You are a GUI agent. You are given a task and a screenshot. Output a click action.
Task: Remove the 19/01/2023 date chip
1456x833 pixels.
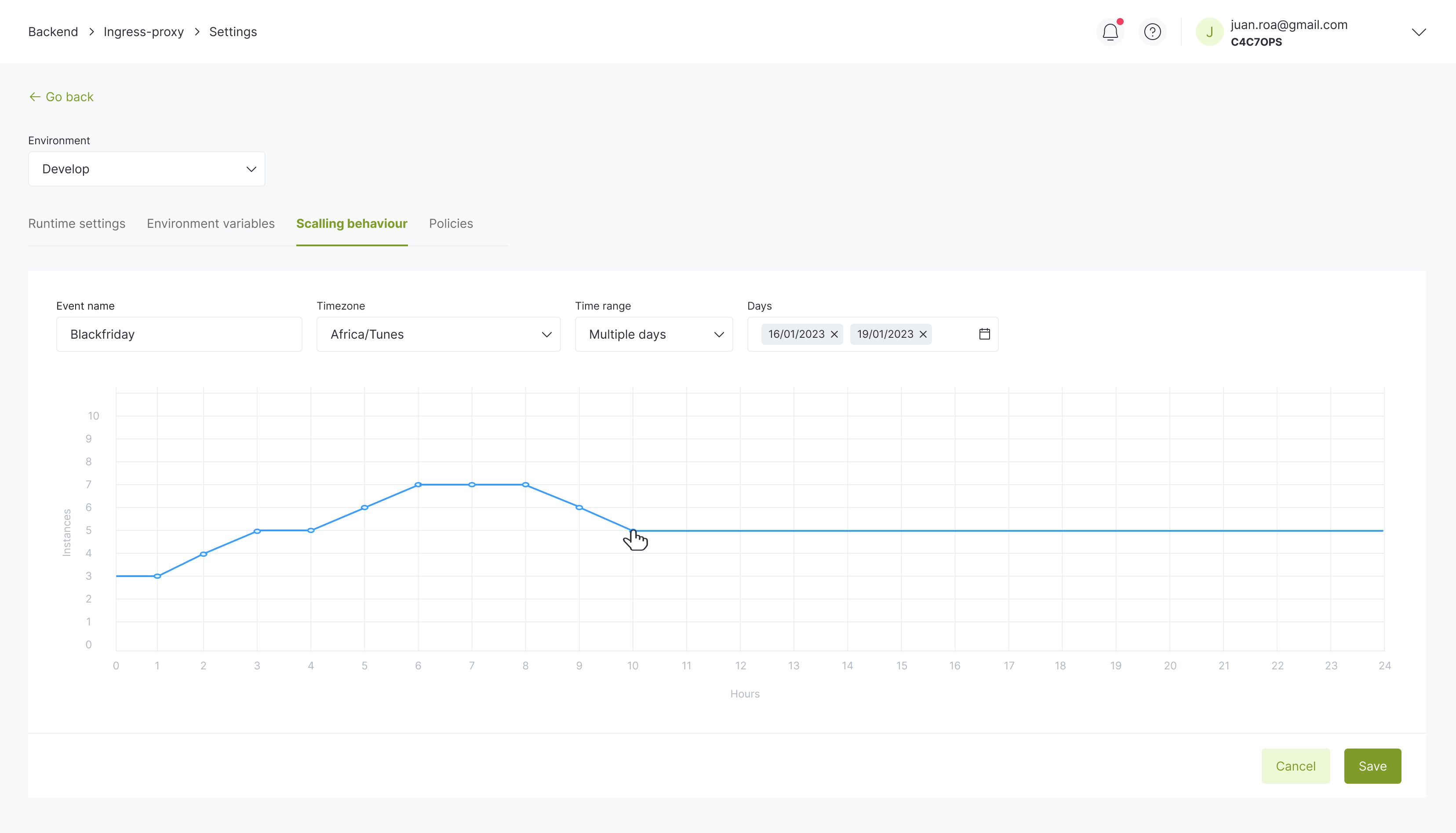pyautogui.click(x=923, y=334)
